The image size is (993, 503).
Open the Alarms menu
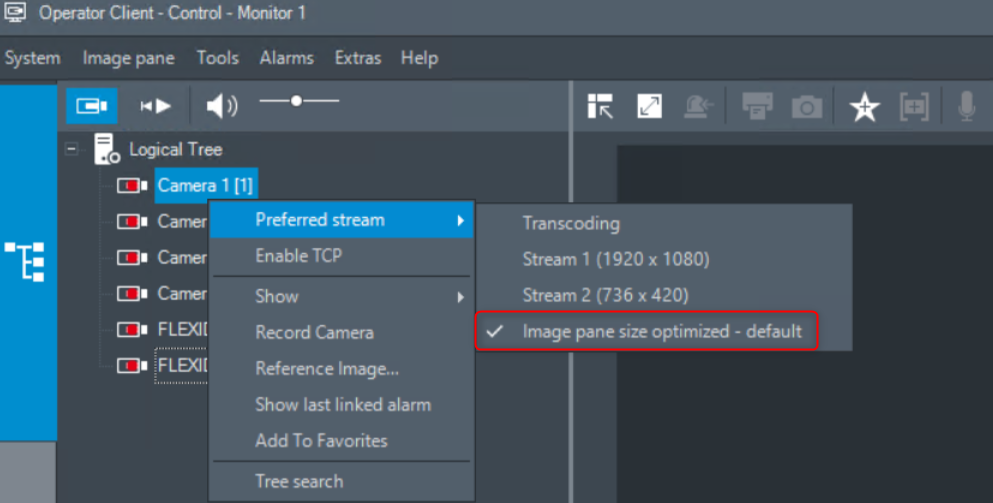click(x=286, y=58)
